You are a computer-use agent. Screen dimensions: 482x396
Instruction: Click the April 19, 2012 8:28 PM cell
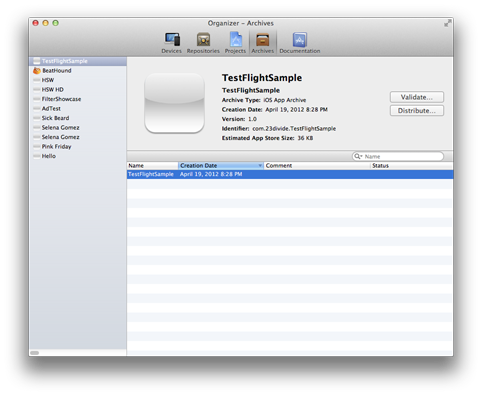pyautogui.click(x=211, y=174)
